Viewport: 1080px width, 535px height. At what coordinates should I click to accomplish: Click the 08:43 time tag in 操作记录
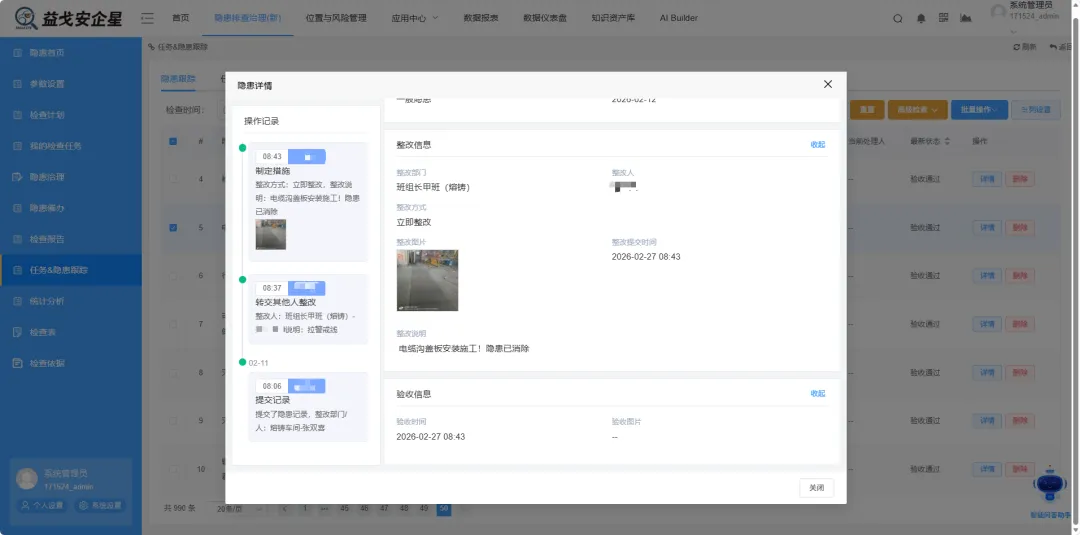click(x=272, y=156)
